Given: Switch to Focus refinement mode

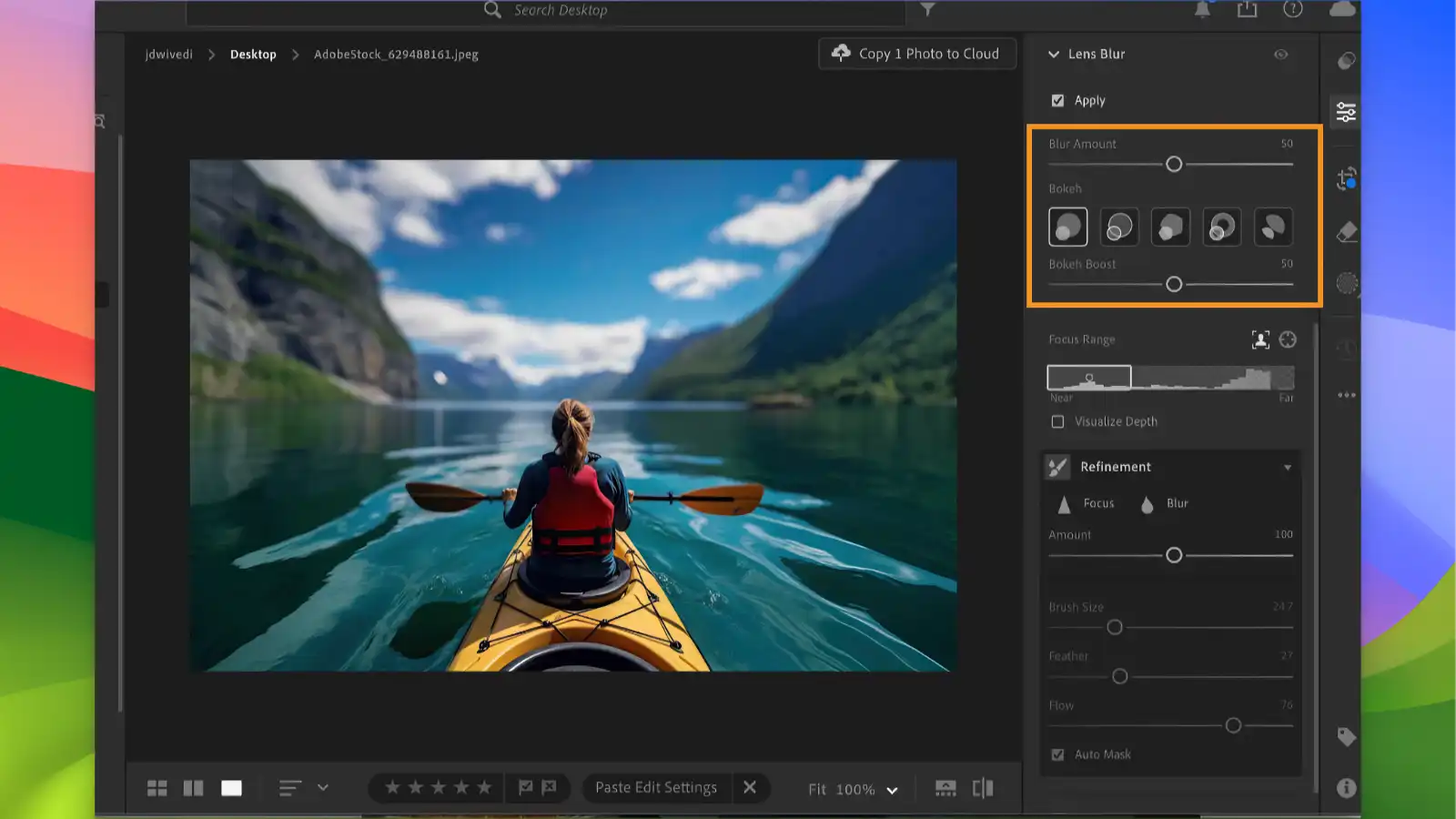Looking at the screenshot, I should [x=1087, y=503].
